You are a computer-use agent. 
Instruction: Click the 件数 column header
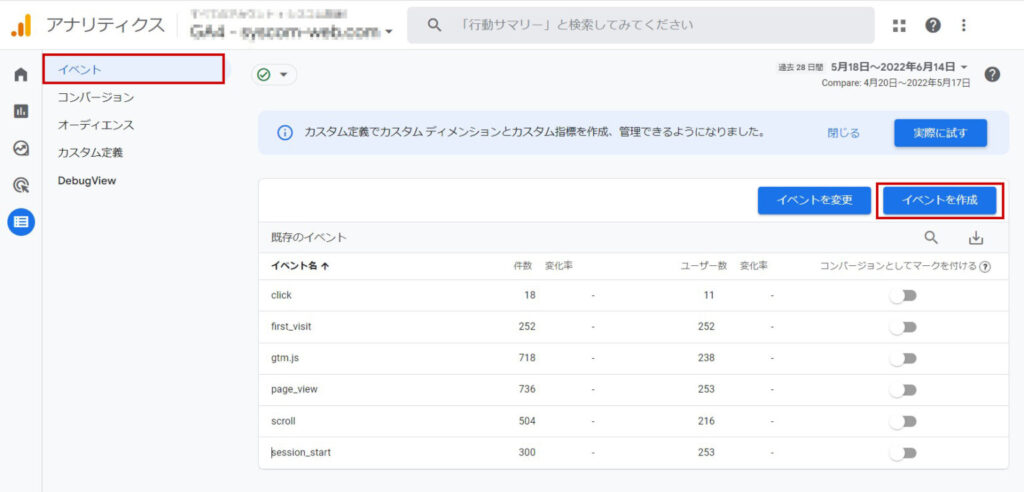(x=522, y=266)
